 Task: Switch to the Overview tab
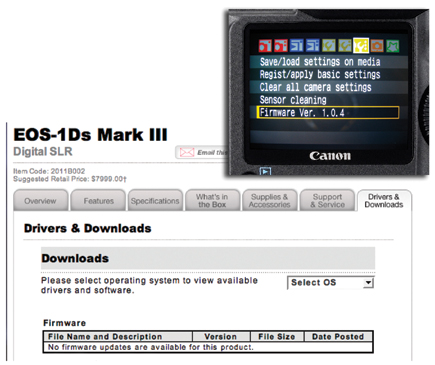pos(40,200)
